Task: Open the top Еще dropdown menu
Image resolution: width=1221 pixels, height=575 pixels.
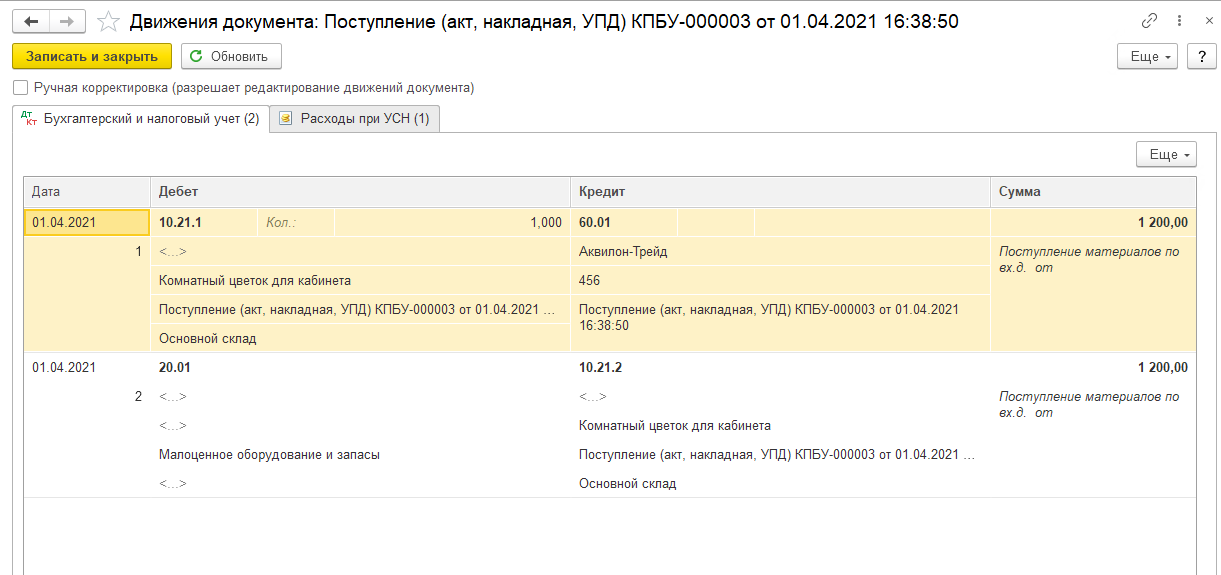Action: pos(1147,57)
